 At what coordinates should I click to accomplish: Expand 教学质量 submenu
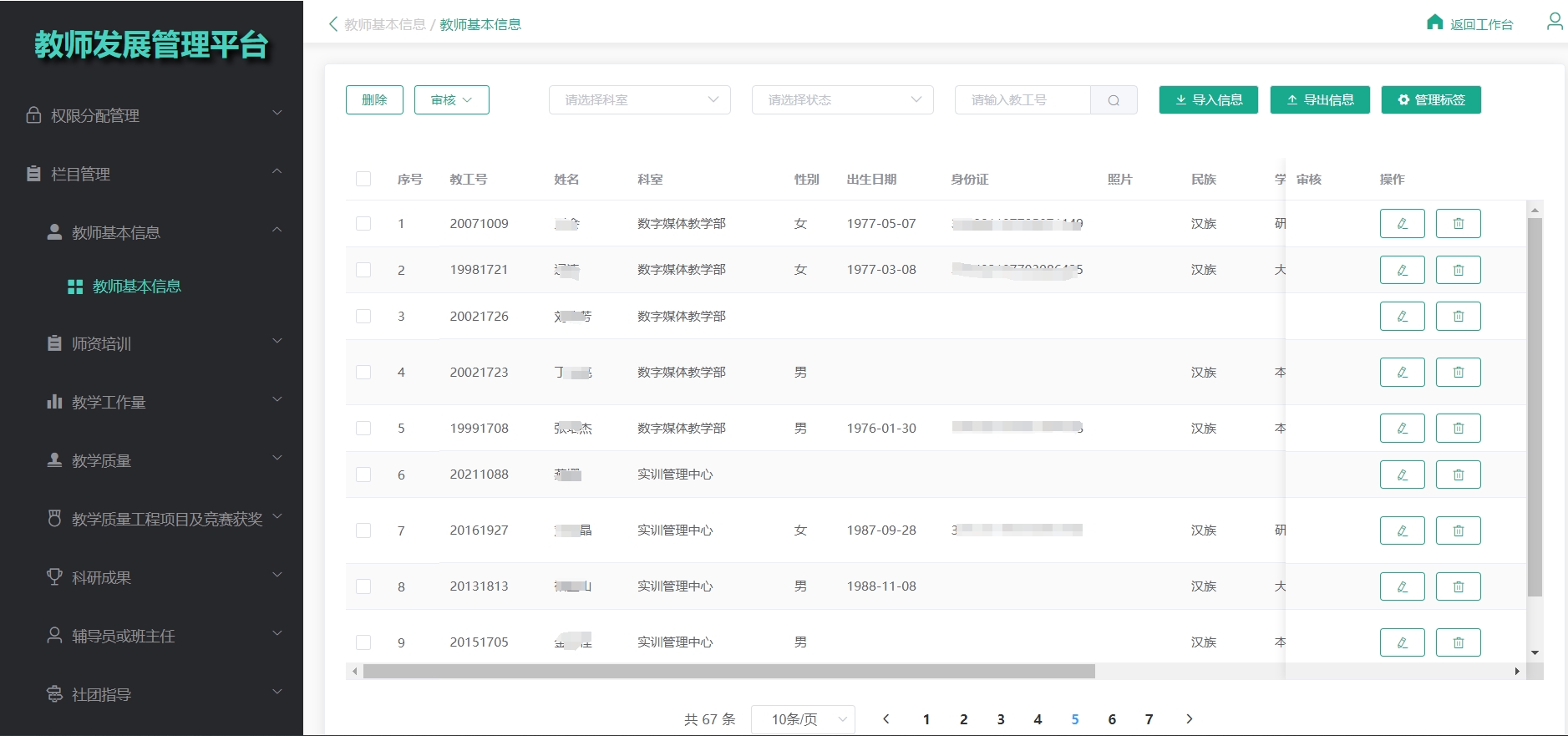(152, 460)
